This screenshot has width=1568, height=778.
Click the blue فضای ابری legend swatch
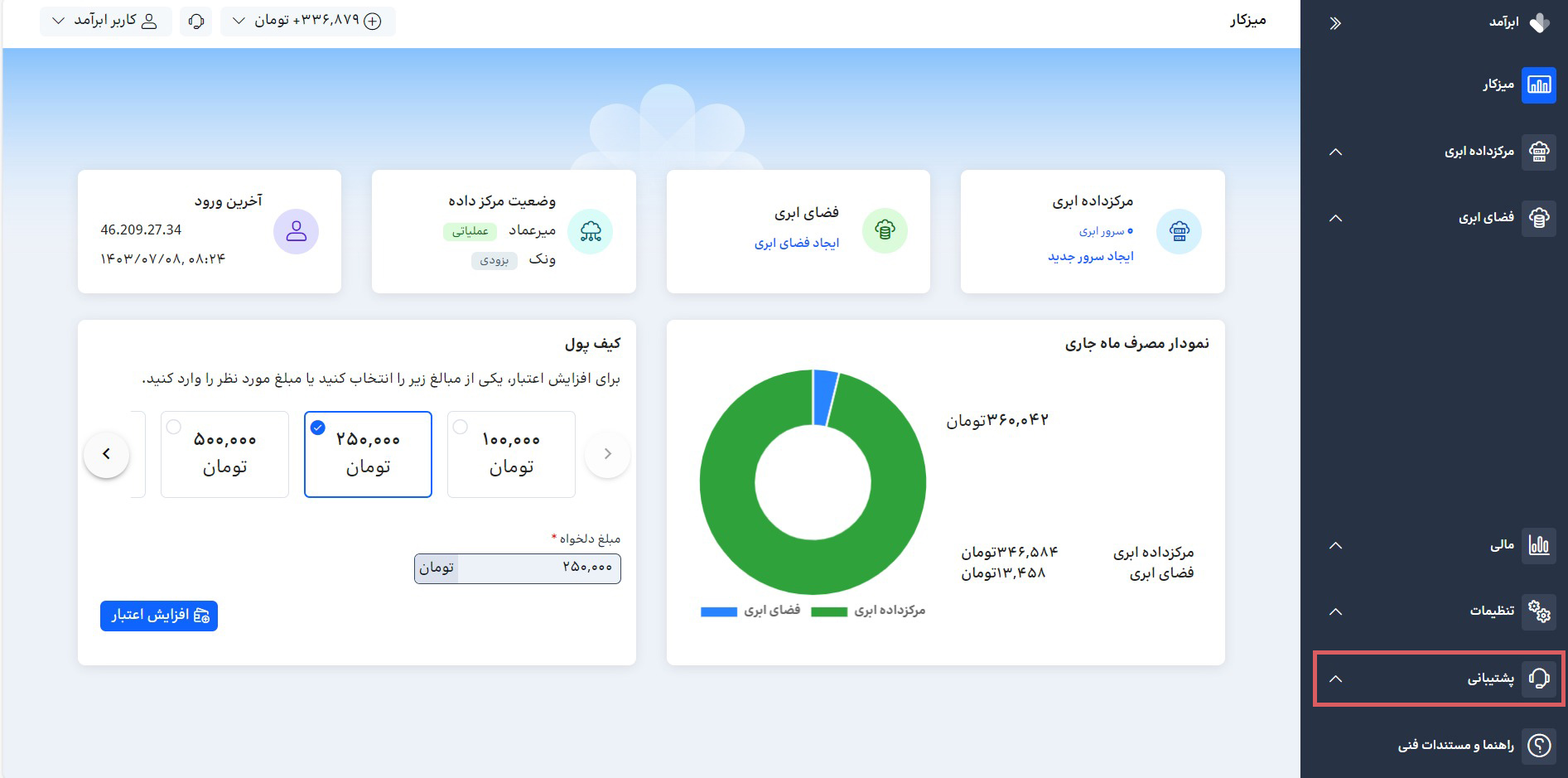click(x=719, y=611)
